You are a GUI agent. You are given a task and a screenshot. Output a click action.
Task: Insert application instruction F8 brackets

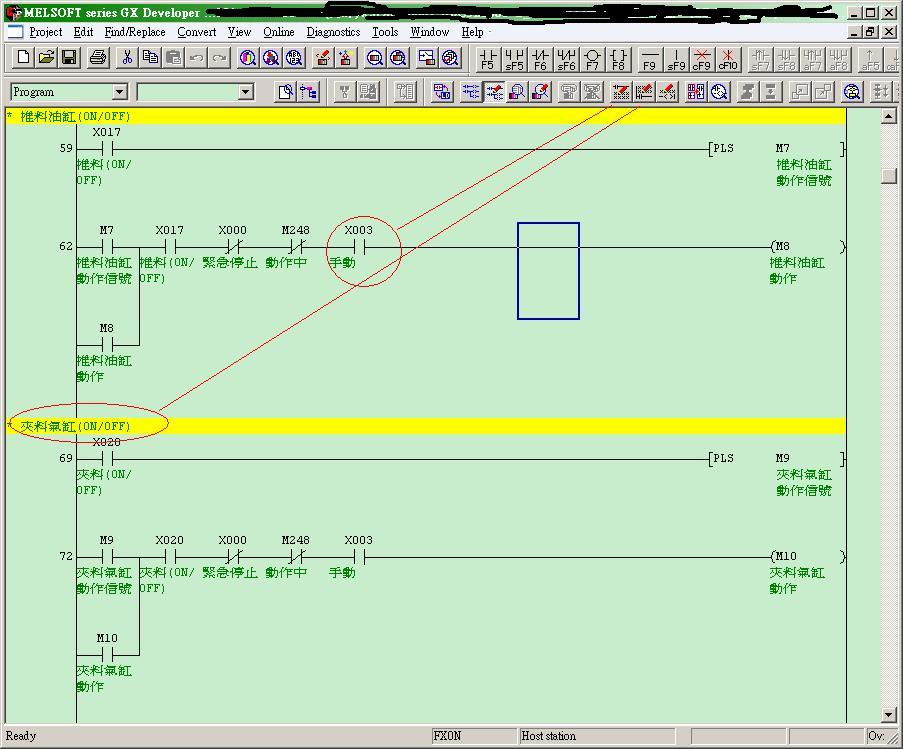point(618,59)
